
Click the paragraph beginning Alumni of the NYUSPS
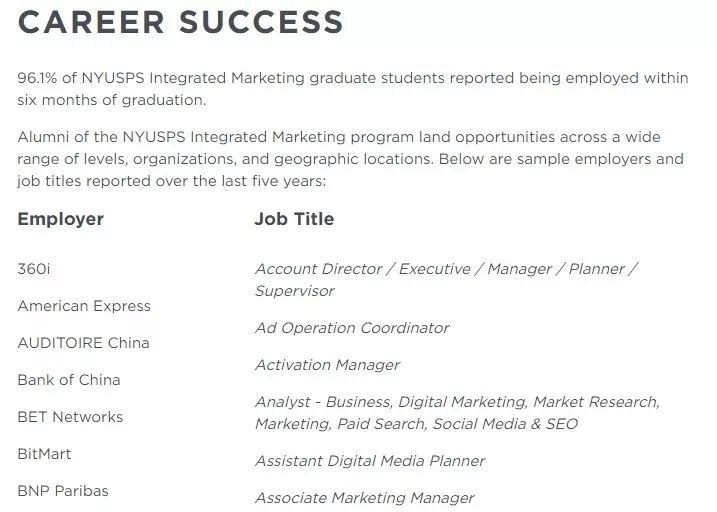pyautogui.click(x=351, y=159)
